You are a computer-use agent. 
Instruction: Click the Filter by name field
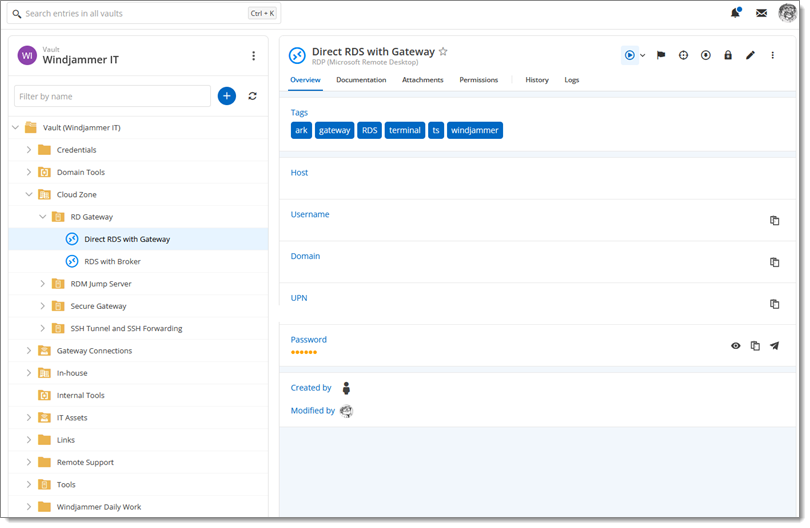tap(112, 96)
